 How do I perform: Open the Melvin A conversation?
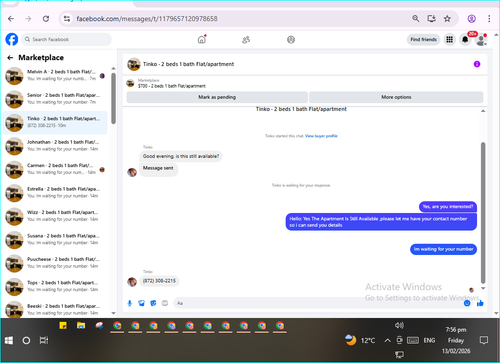tap(55, 75)
